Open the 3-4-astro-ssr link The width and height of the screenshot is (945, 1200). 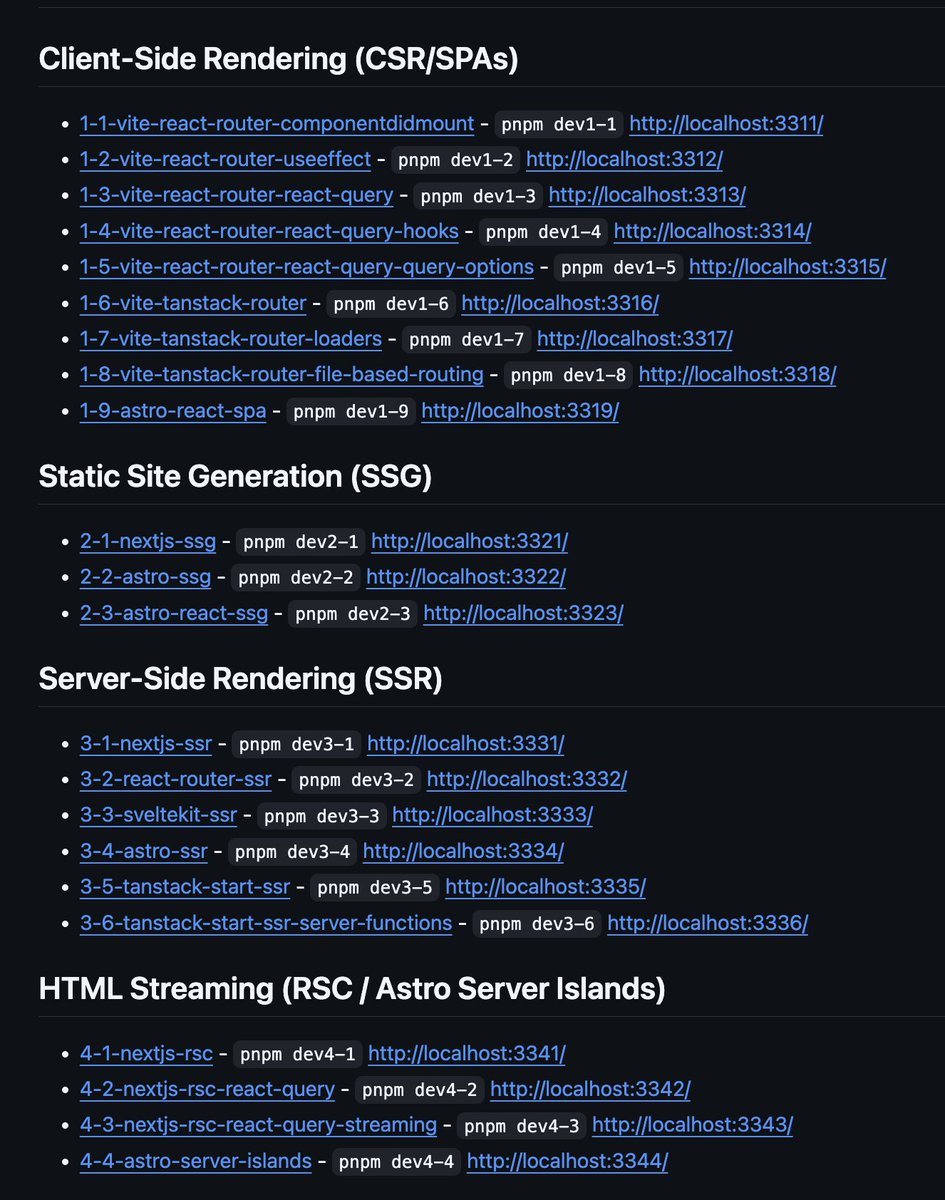pos(144,852)
